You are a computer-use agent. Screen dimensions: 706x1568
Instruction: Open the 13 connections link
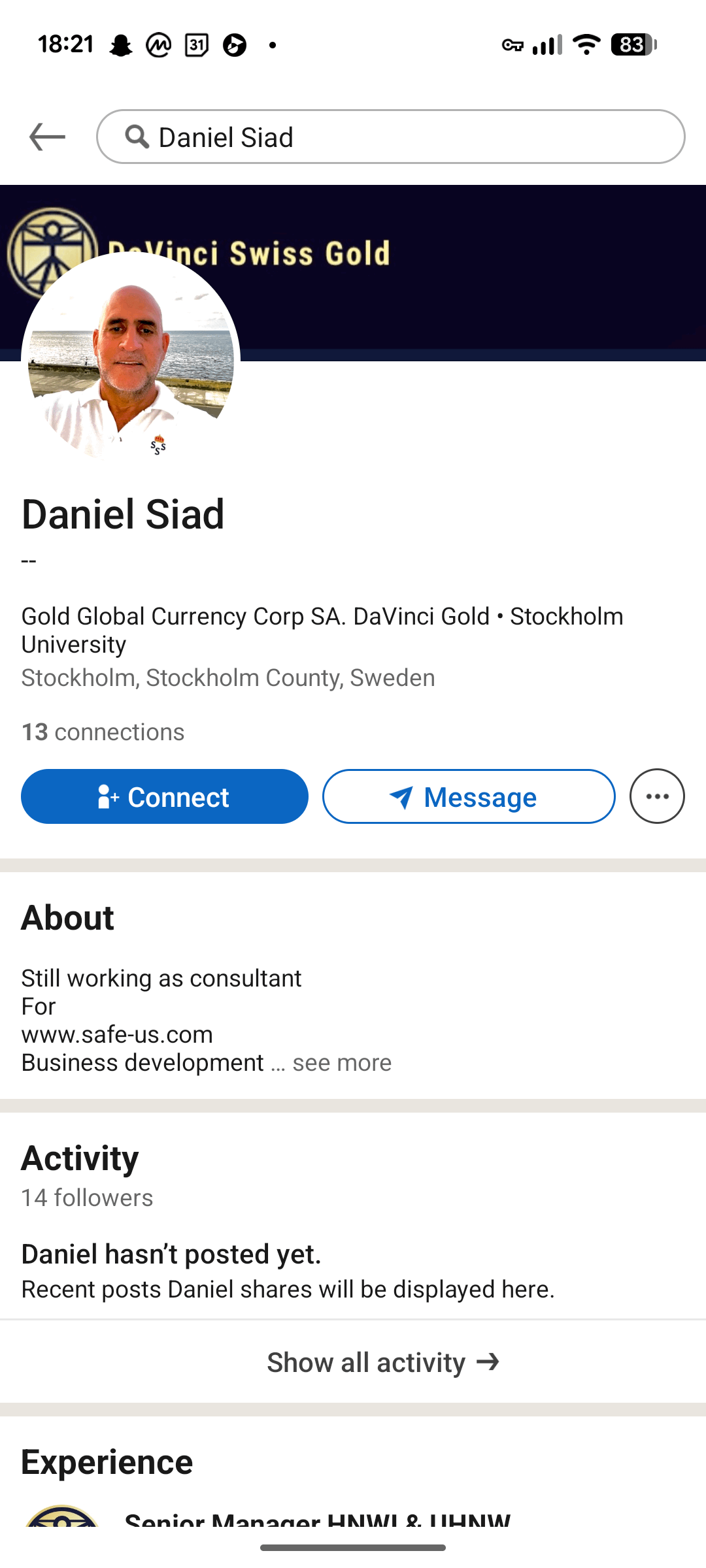(103, 732)
